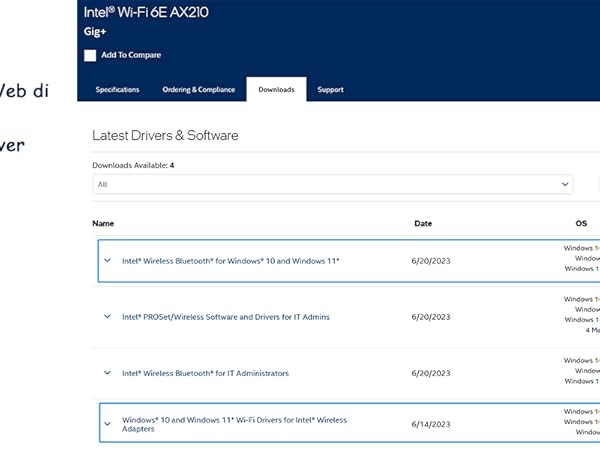Image resolution: width=600 pixels, height=450 pixels.
Task: Go to the Support tab
Action: coord(330,90)
